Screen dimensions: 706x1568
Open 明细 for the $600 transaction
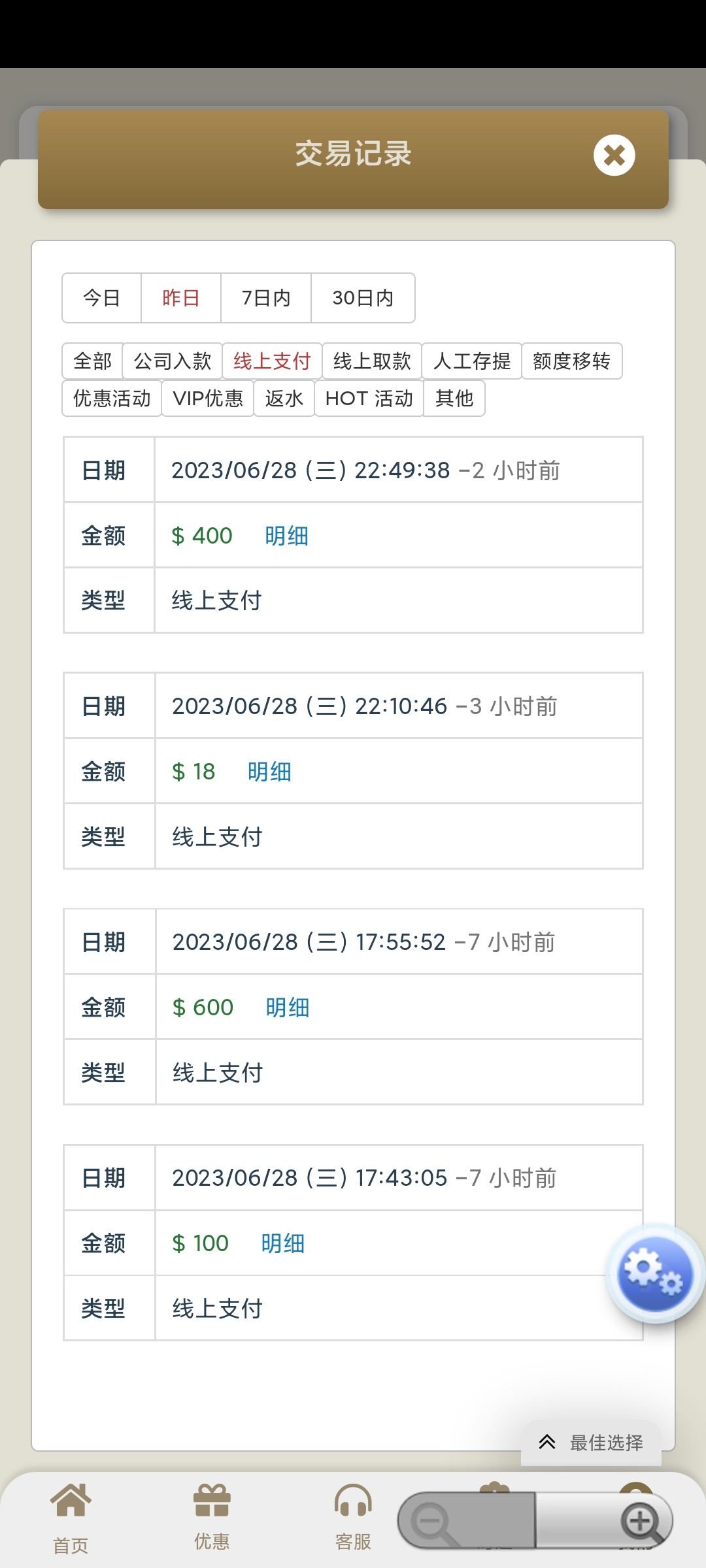pyautogui.click(x=287, y=1007)
